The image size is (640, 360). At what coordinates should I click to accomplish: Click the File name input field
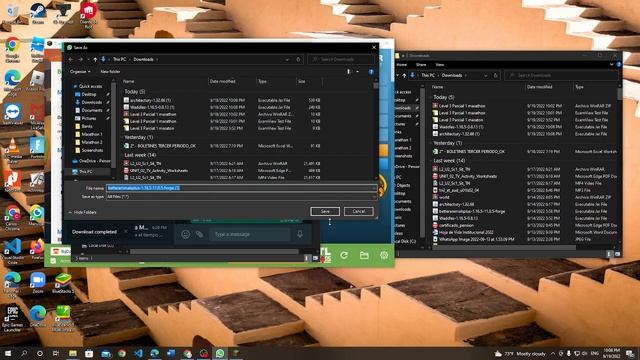pos(242,188)
